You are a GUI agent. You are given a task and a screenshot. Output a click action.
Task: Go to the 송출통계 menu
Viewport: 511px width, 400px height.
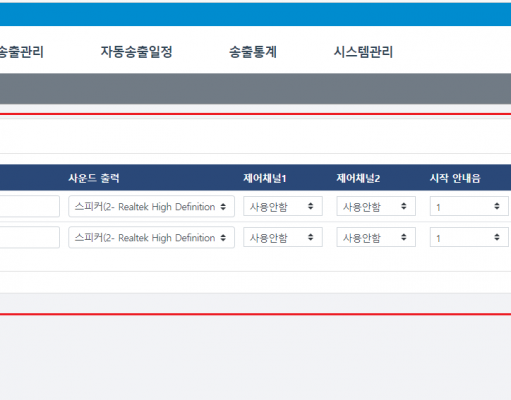click(x=253, y=52)
